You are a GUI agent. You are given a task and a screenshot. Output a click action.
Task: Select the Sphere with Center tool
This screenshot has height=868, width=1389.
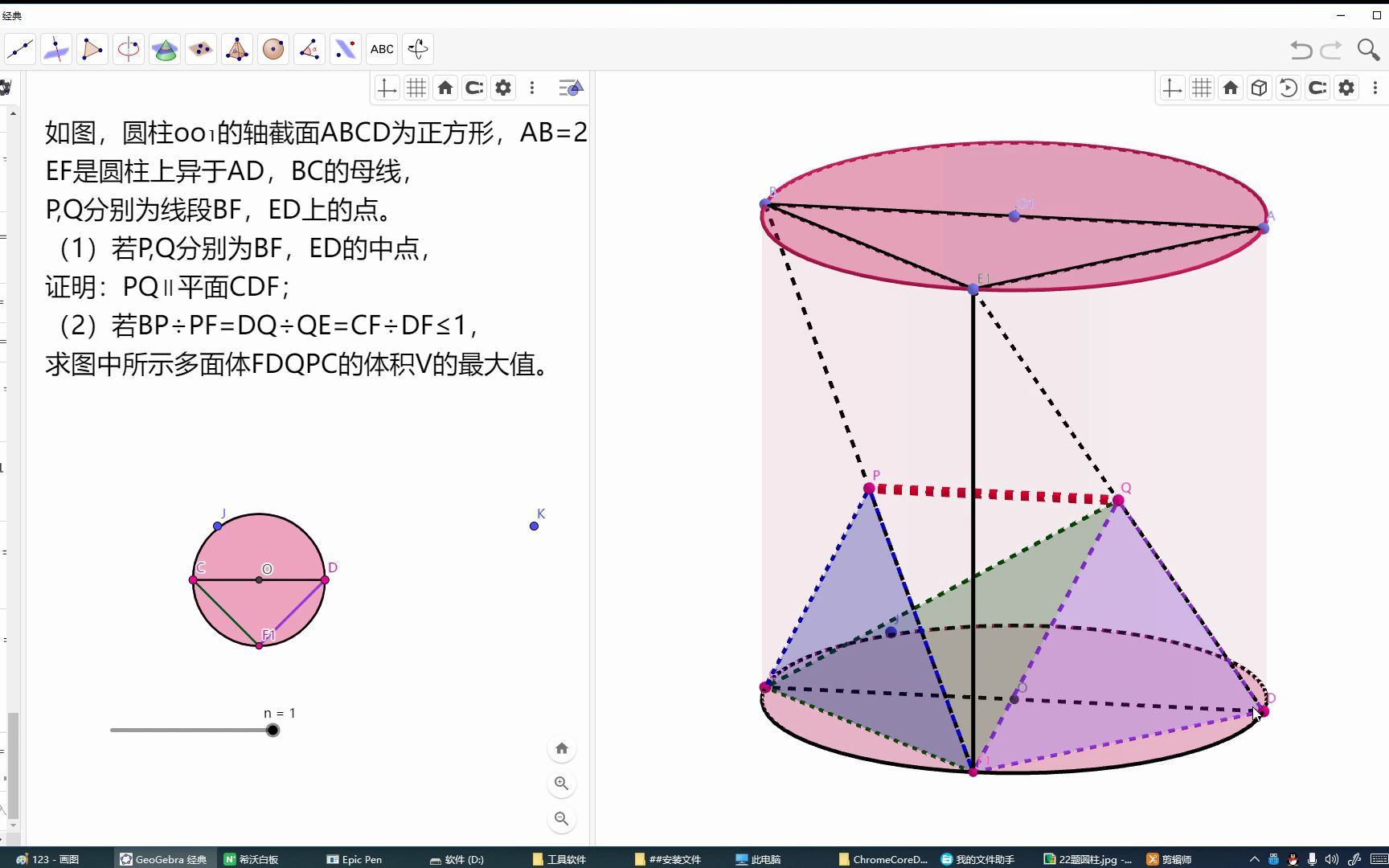pos(273,49)
